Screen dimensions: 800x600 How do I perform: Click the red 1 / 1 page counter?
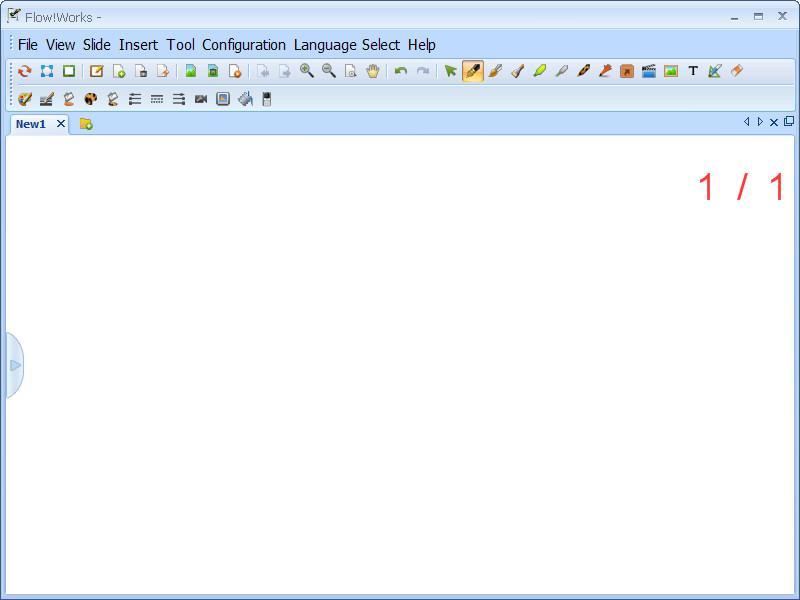[741, 187]
